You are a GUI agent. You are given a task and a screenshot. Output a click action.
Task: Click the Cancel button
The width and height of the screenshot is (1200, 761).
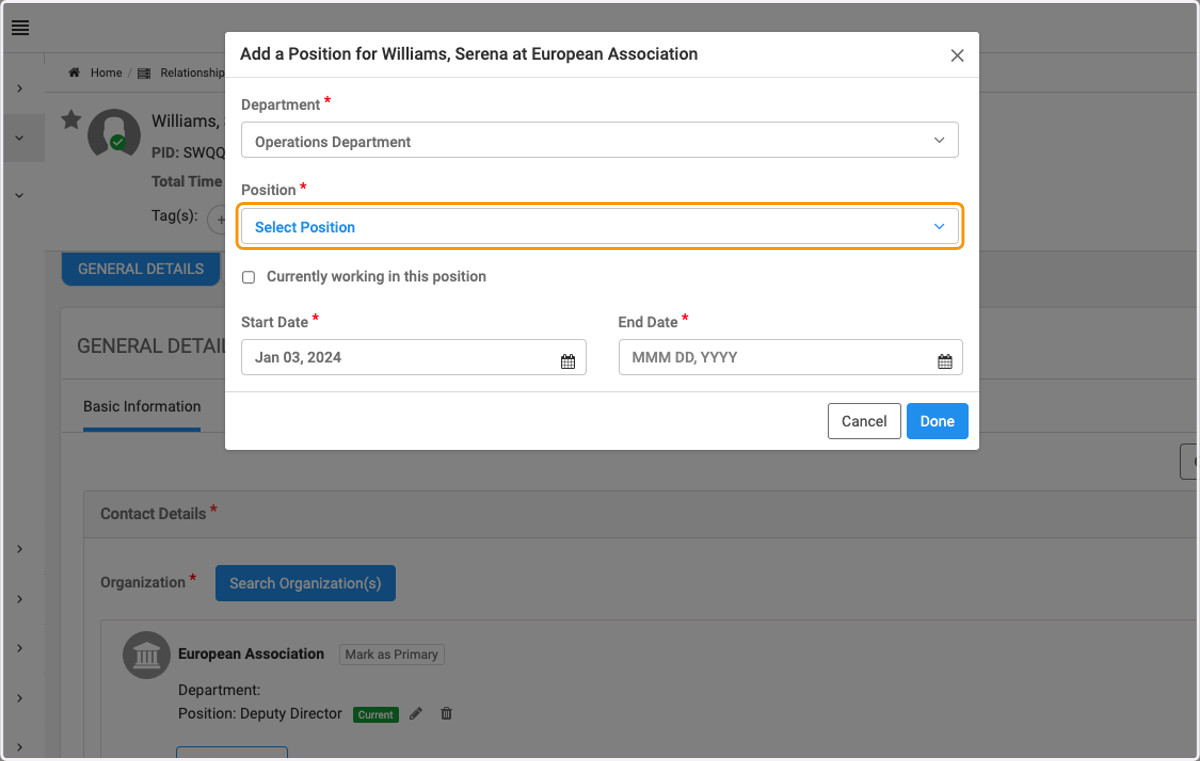pyautogui.click(x=864, y=421)
